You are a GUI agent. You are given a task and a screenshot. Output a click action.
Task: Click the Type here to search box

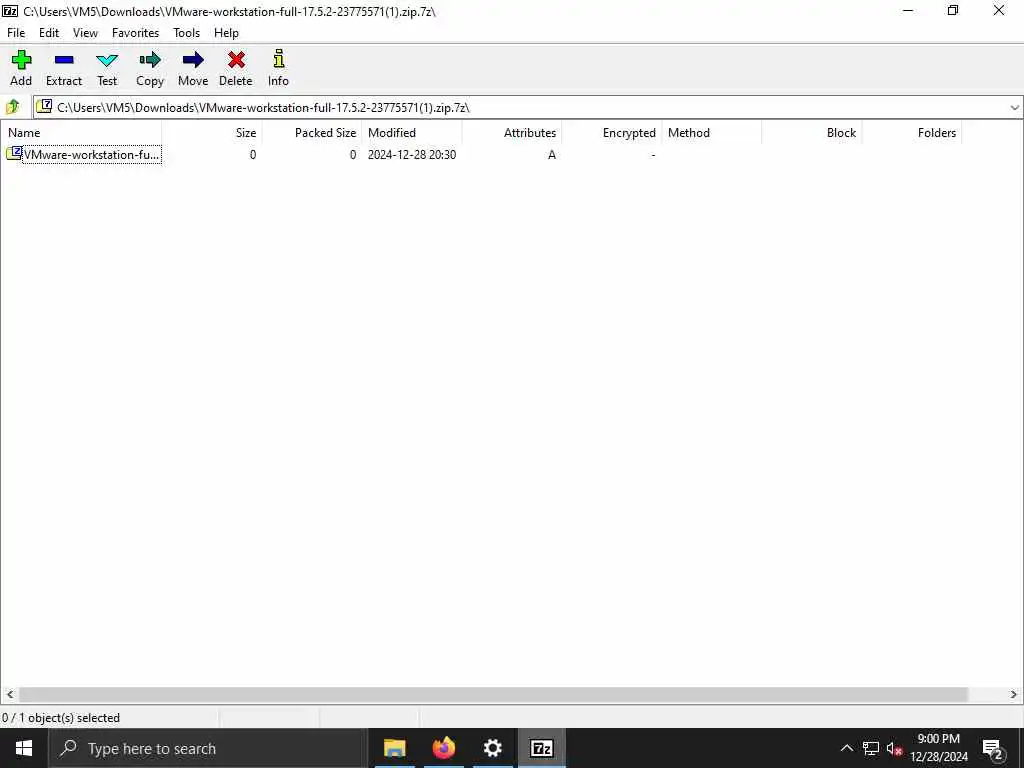pos(208,748)
